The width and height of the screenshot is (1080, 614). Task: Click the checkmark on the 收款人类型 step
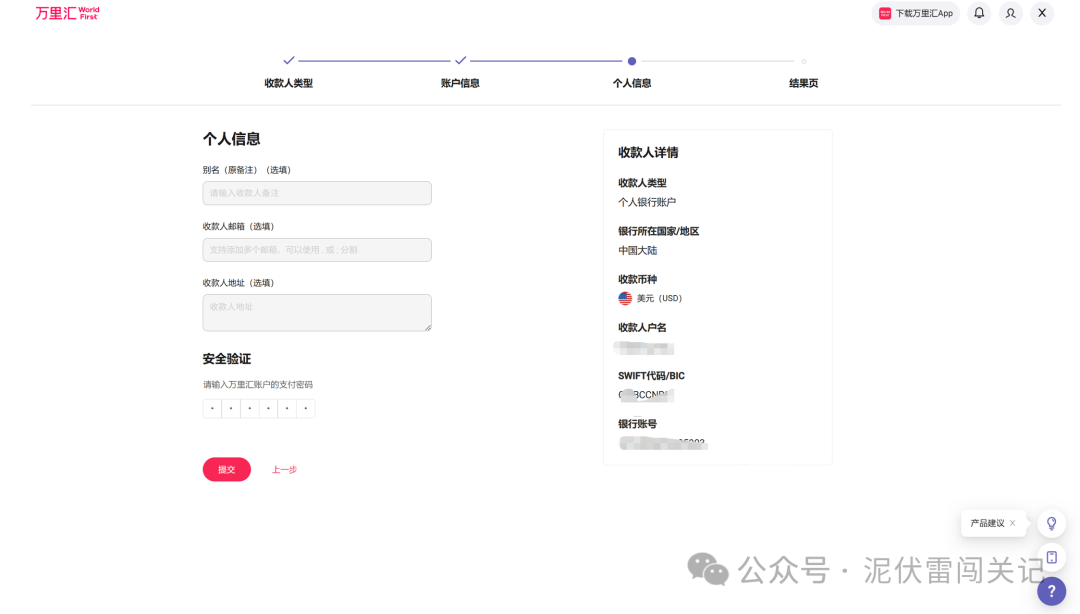288,60
